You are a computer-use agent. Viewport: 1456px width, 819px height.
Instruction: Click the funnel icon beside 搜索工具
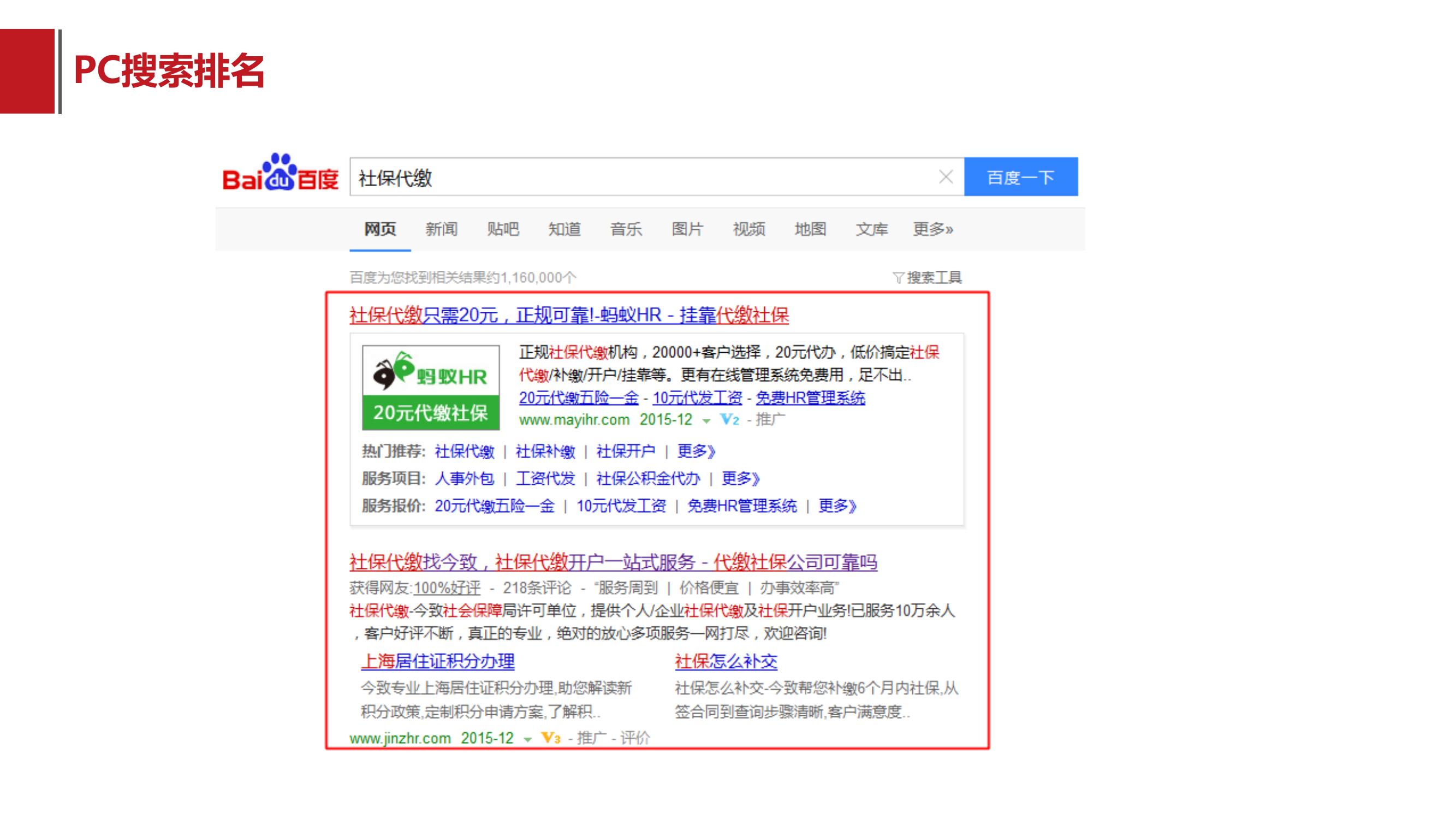[x=898, y=278]
